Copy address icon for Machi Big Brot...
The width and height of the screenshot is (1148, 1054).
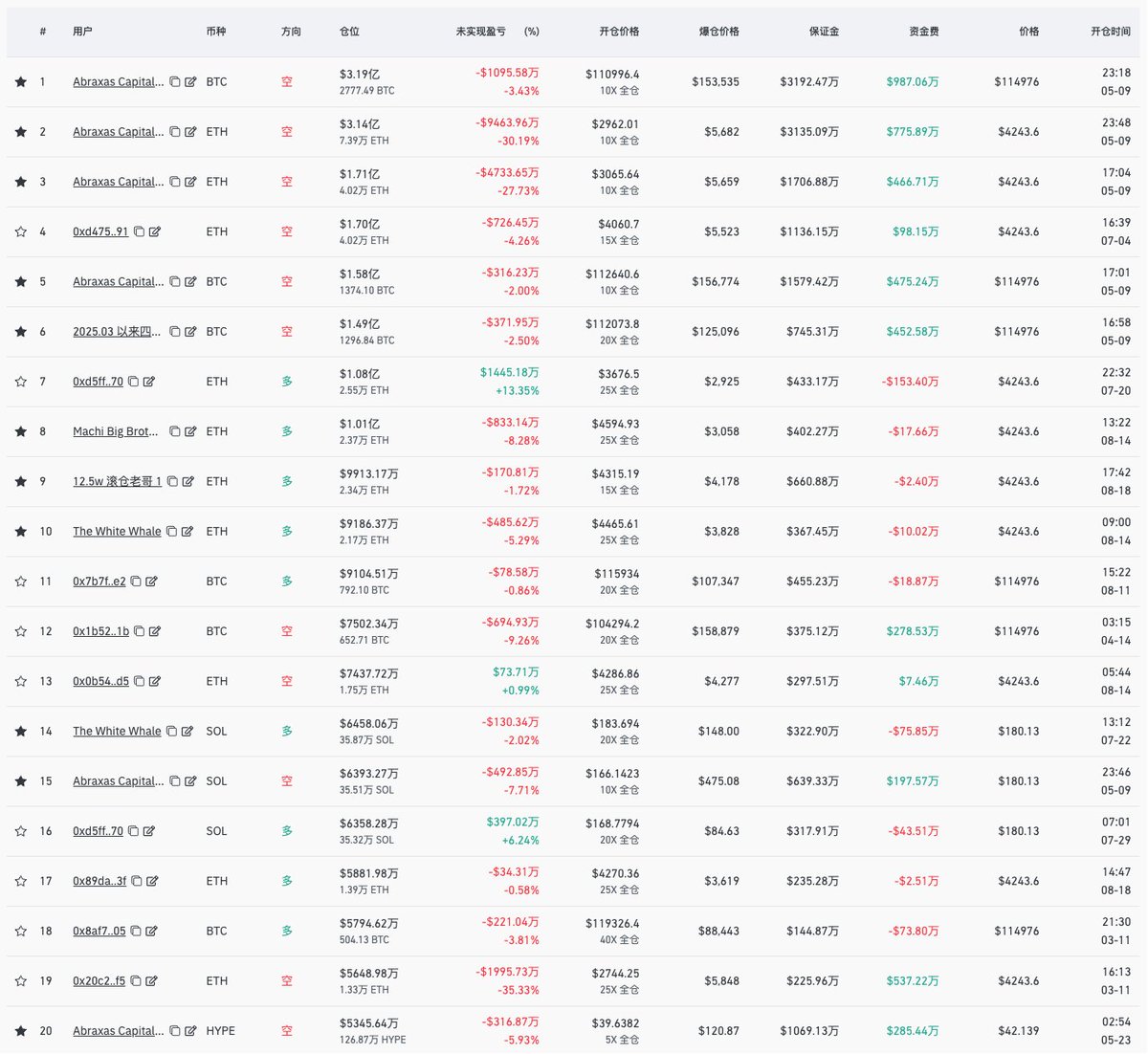click(x=175, y=431)
